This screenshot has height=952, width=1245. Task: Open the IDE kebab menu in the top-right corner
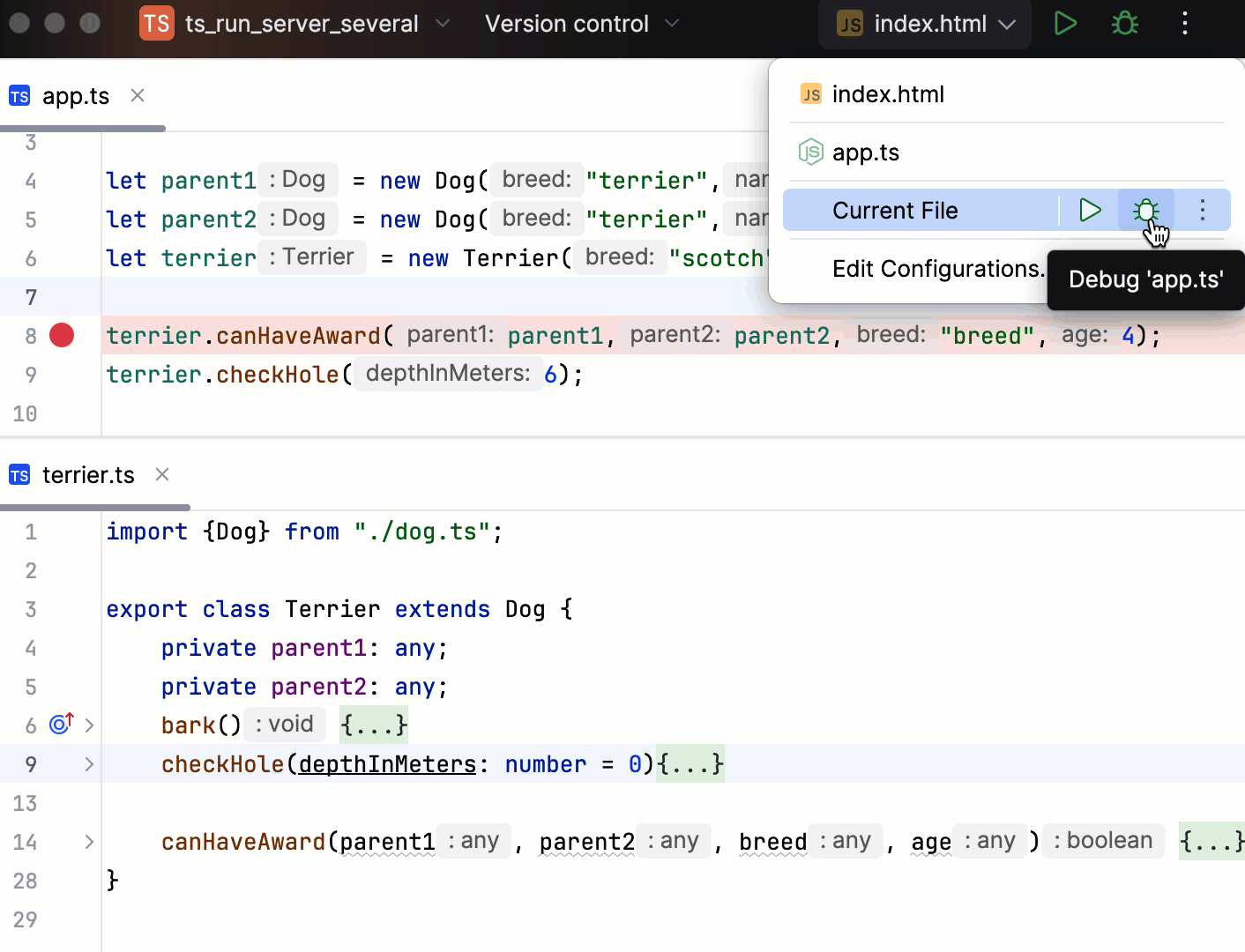(x=1184, y=24)
